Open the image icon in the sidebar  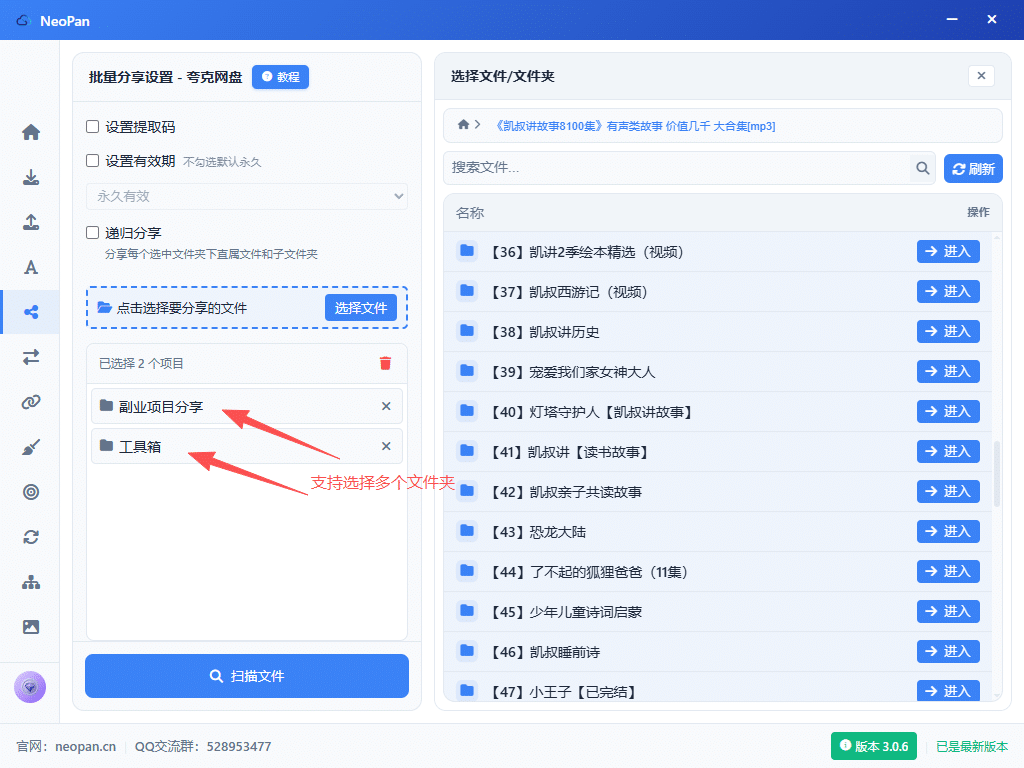tap(31, 627)
